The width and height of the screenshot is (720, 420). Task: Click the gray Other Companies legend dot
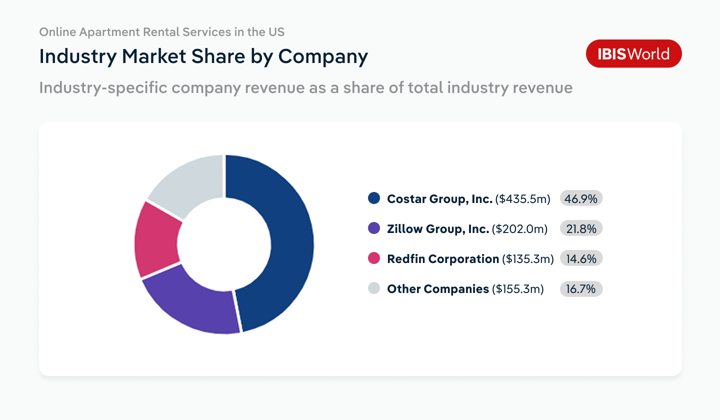(374, 289)
